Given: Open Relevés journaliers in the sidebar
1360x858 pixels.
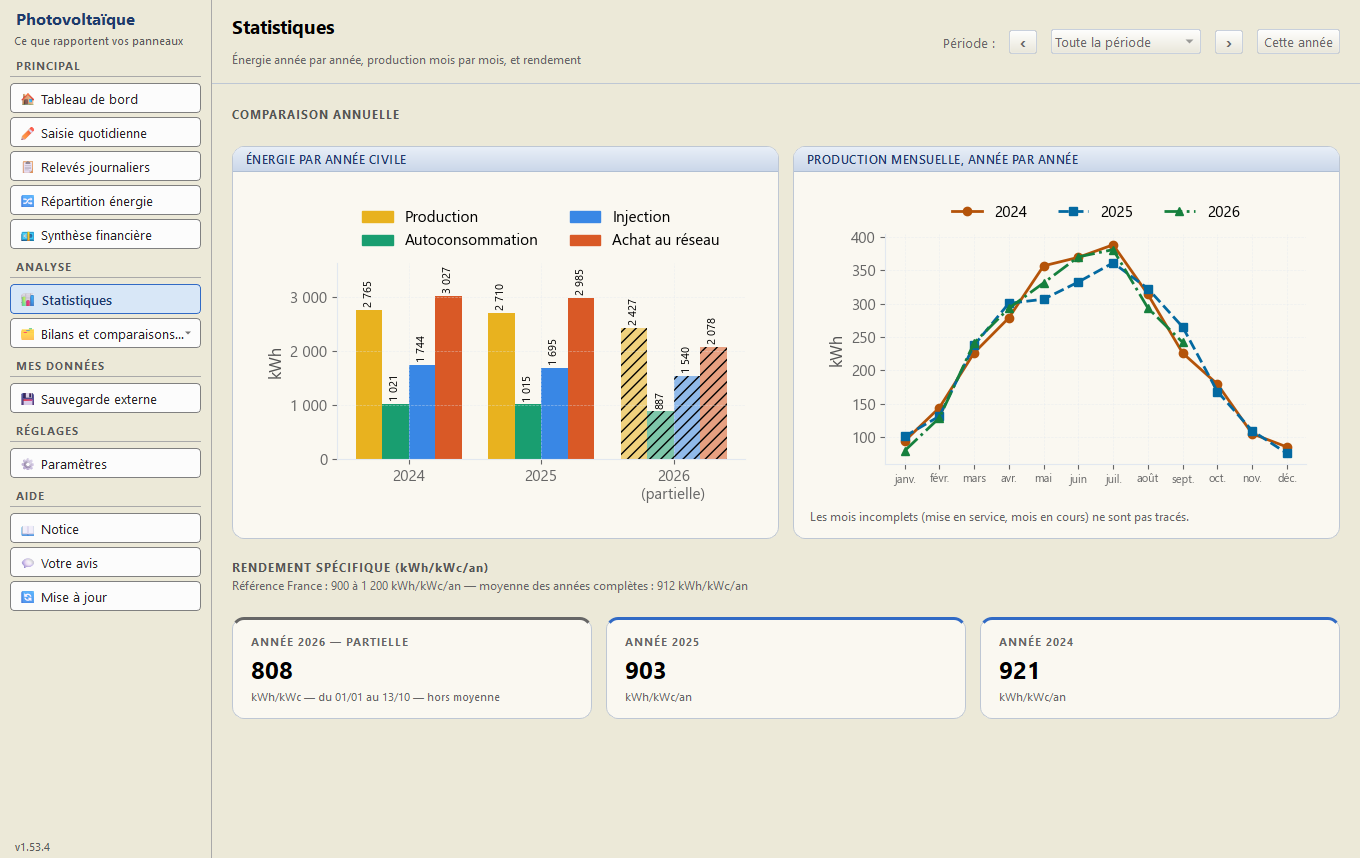Looking at the screenshot, I should tap(106, 167).
